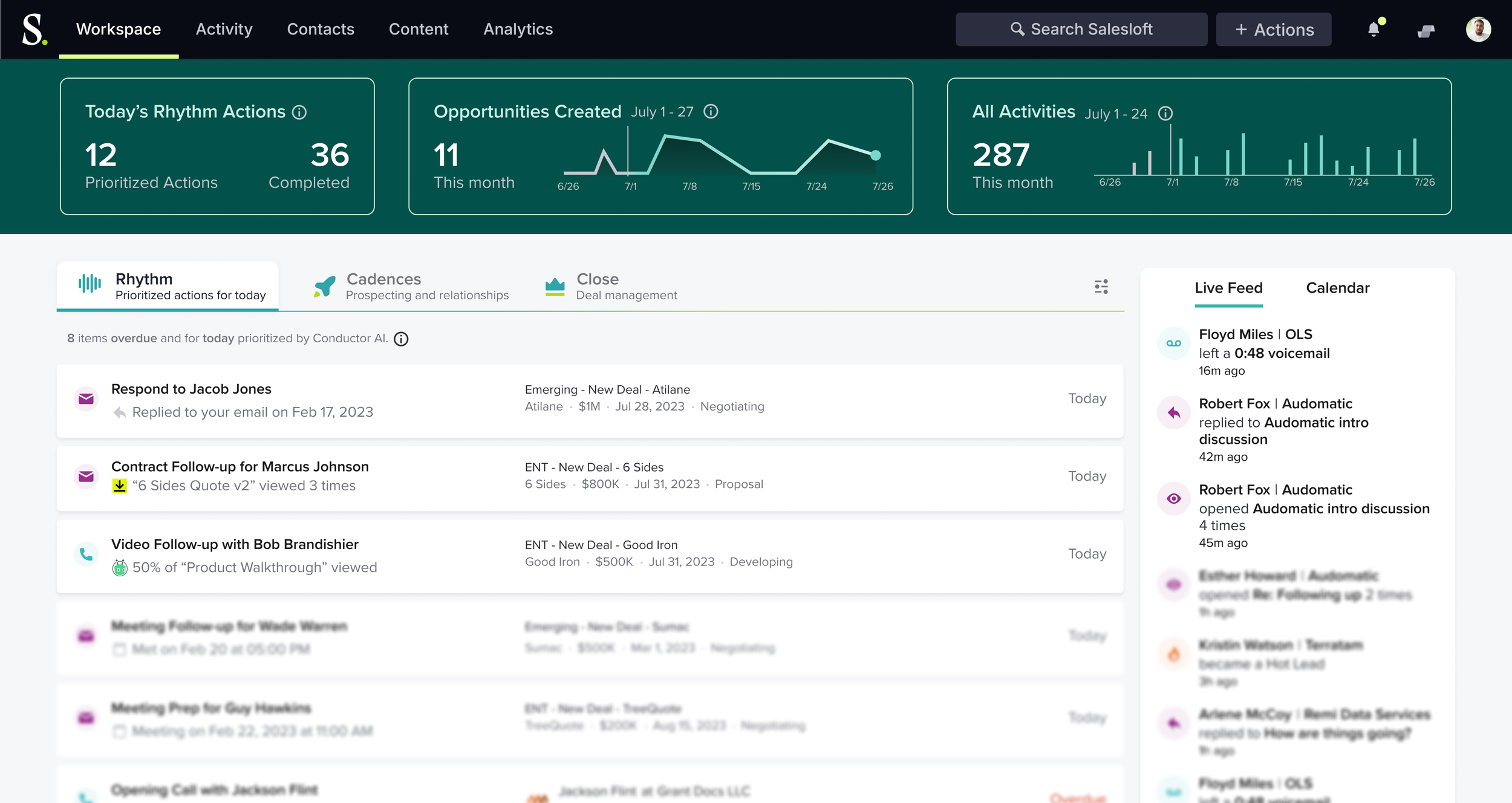The height and width of the screenshot is (803, 1512).
Task: Click phone icon for Video Follow-up task
Action: coord(86,554)
